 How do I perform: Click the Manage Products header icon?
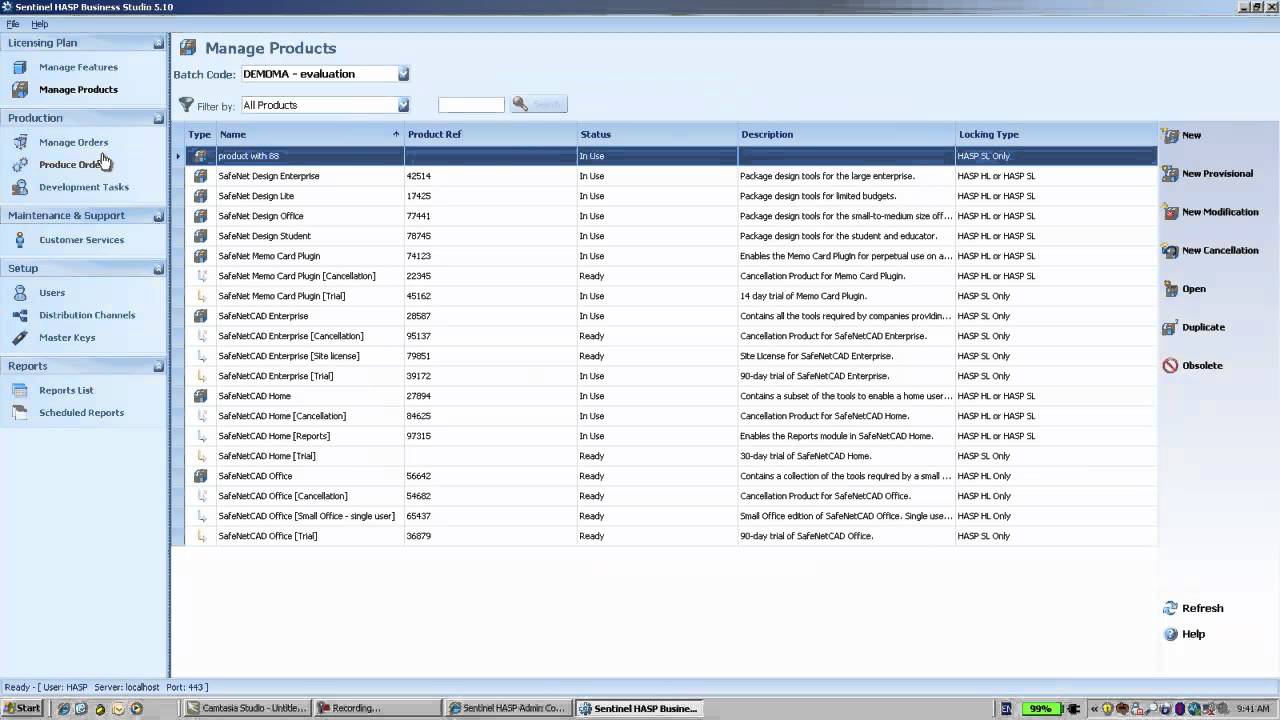coord(187,48)
